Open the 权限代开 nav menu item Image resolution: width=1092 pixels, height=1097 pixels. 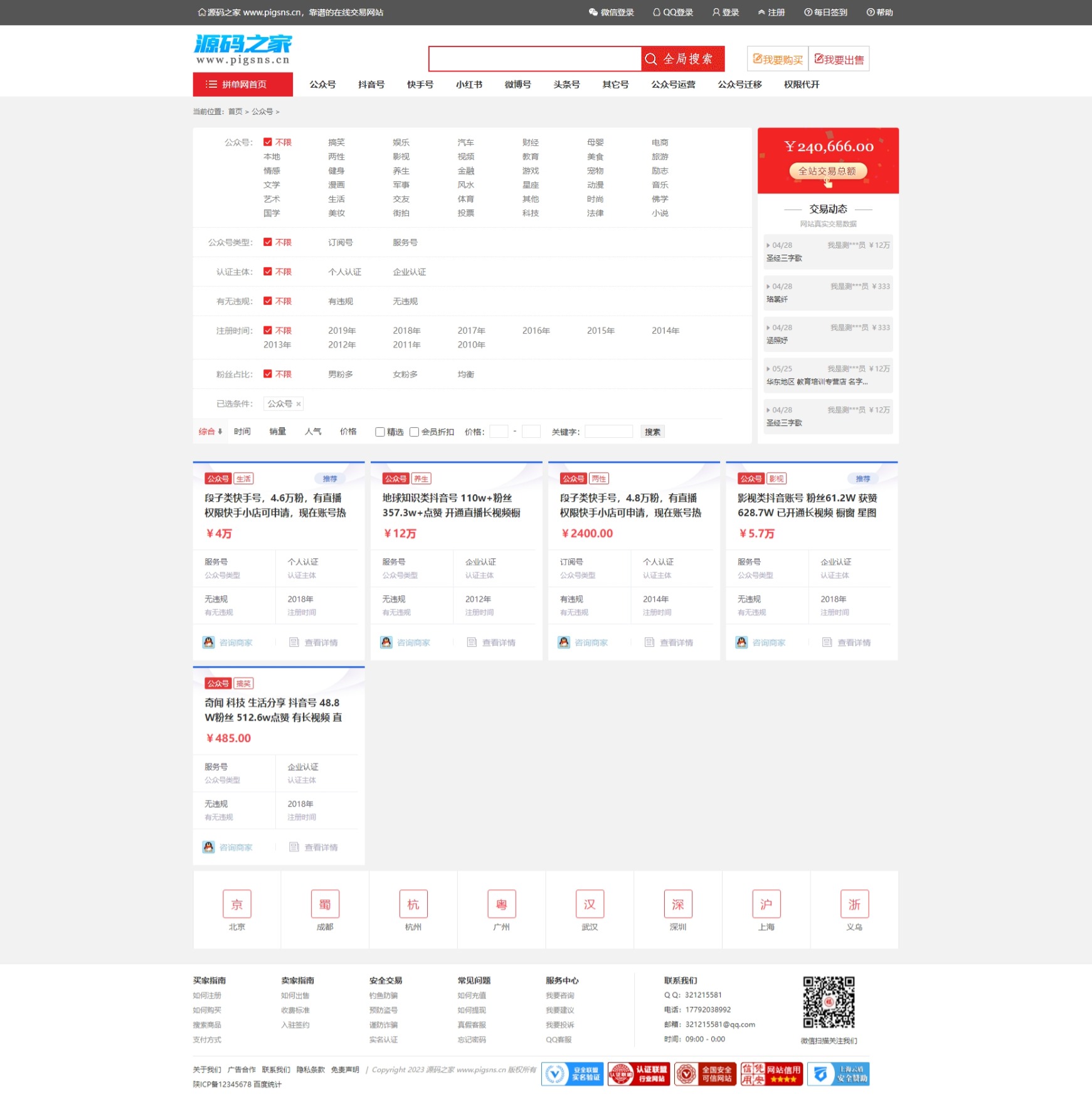pos(802,85)
